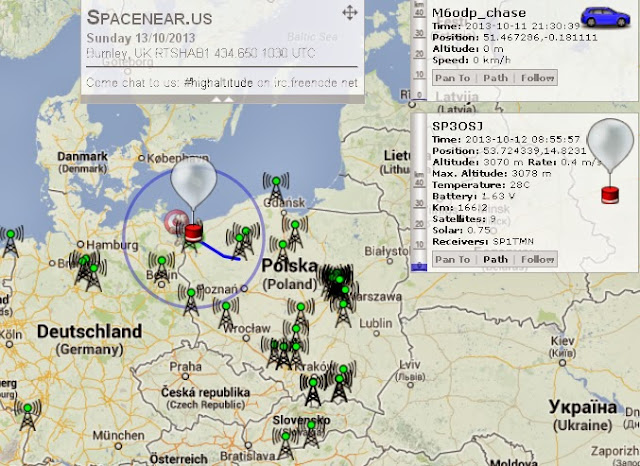This screenshot has width=640, height=466.
Task: Click the #highaltitude chat text
Action: point(218,83)
